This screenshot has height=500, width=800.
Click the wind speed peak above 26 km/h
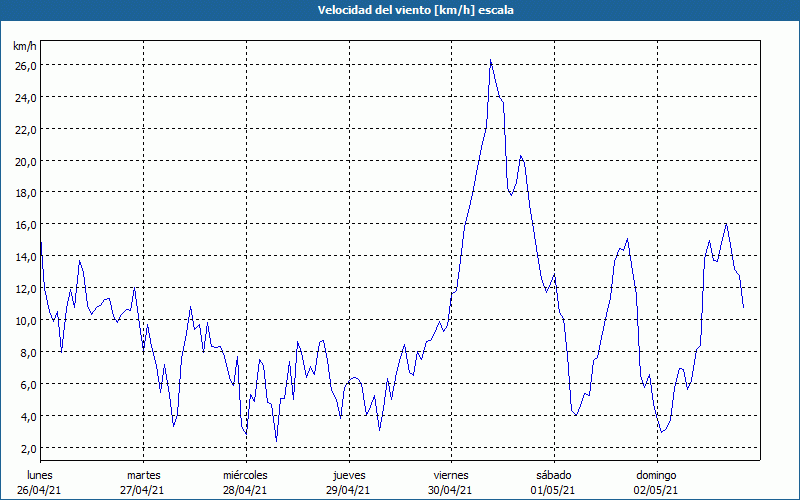[x=490, y=60]
